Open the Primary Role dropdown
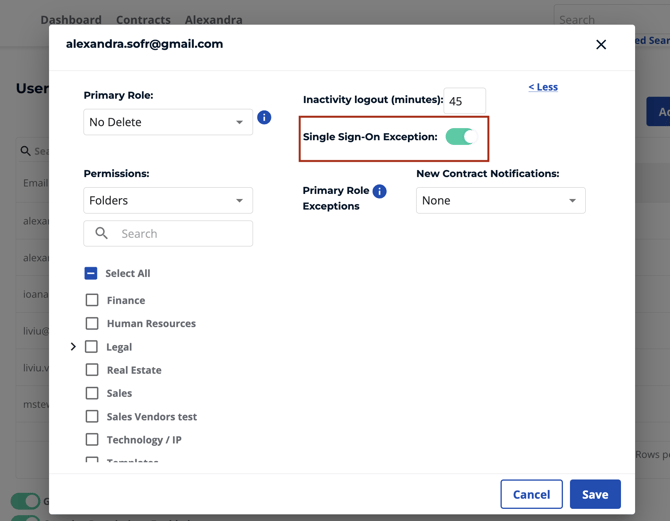670x521 pixels. coord(168,122)
